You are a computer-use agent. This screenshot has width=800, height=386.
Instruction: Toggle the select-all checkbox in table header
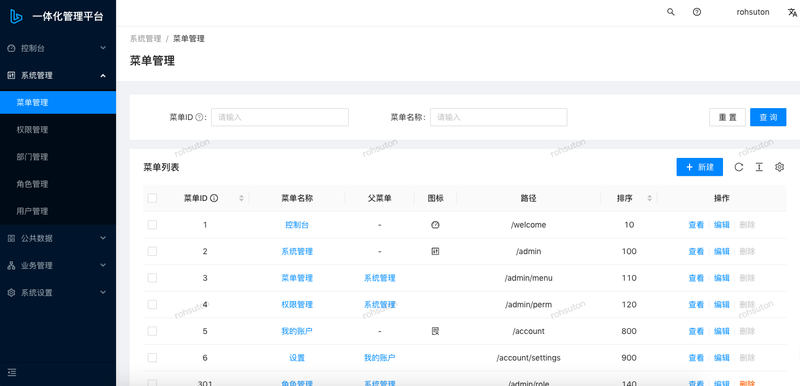[x=152, y=198]
